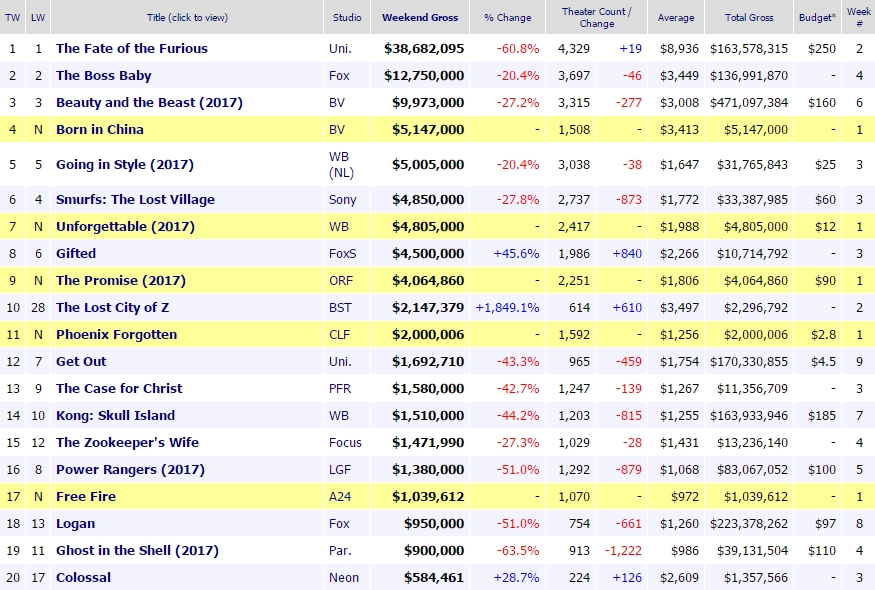The width and height of the screenshot is (875, 590).
Task: Select the total gross $223,378,262
Action: (x=749, y=524)
